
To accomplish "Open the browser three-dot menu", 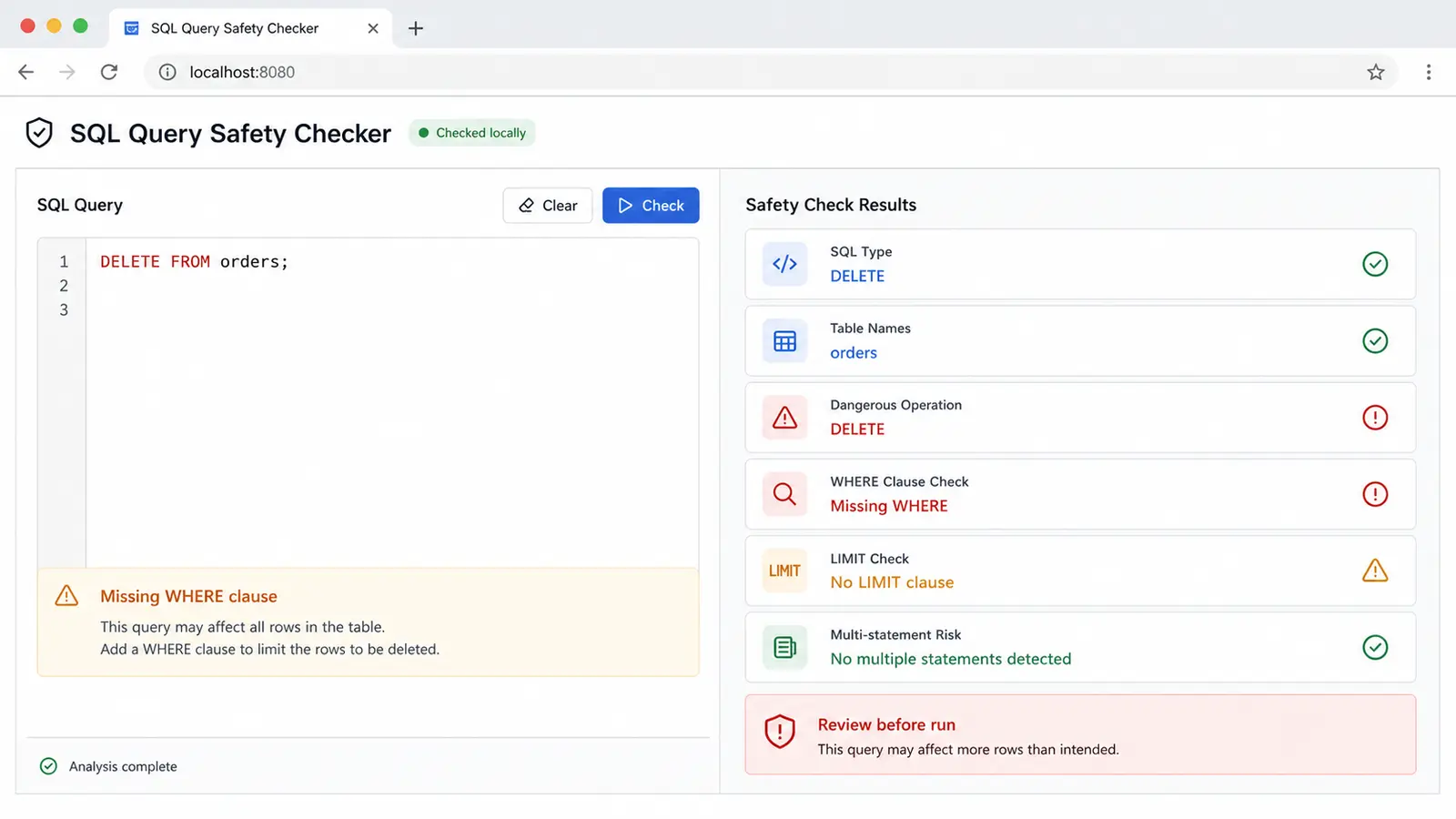I will point(1429,72).
